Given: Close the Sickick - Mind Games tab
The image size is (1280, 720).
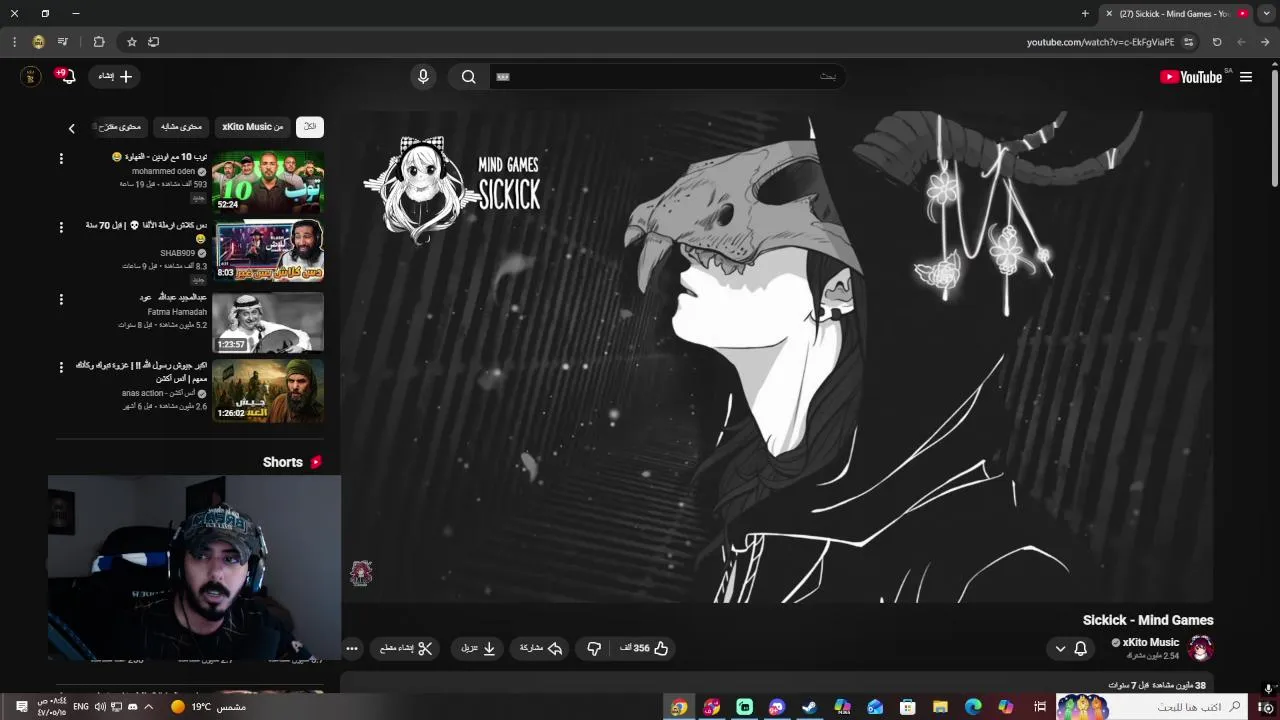Looking at the screenshot, I should pos(1109,14).
